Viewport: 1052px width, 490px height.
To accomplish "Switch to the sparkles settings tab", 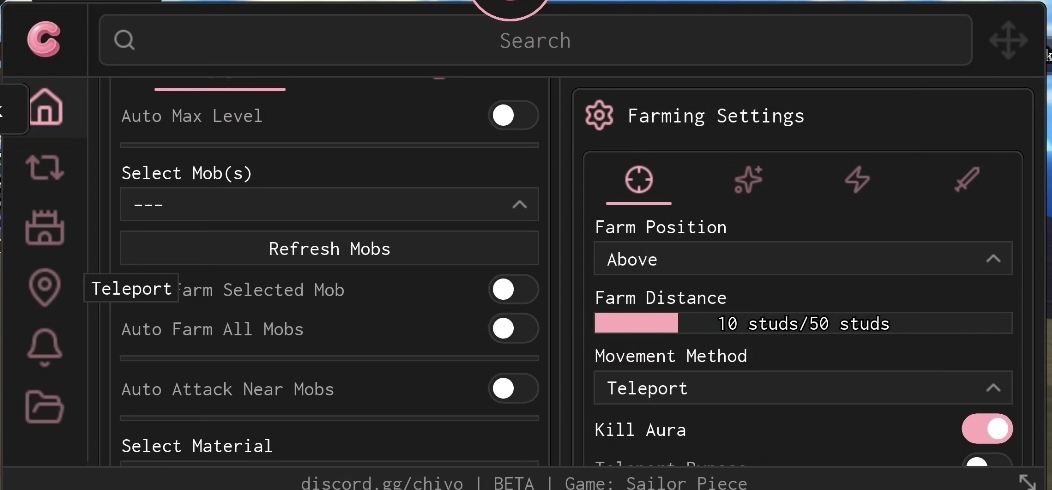I will tap(748, 180).
